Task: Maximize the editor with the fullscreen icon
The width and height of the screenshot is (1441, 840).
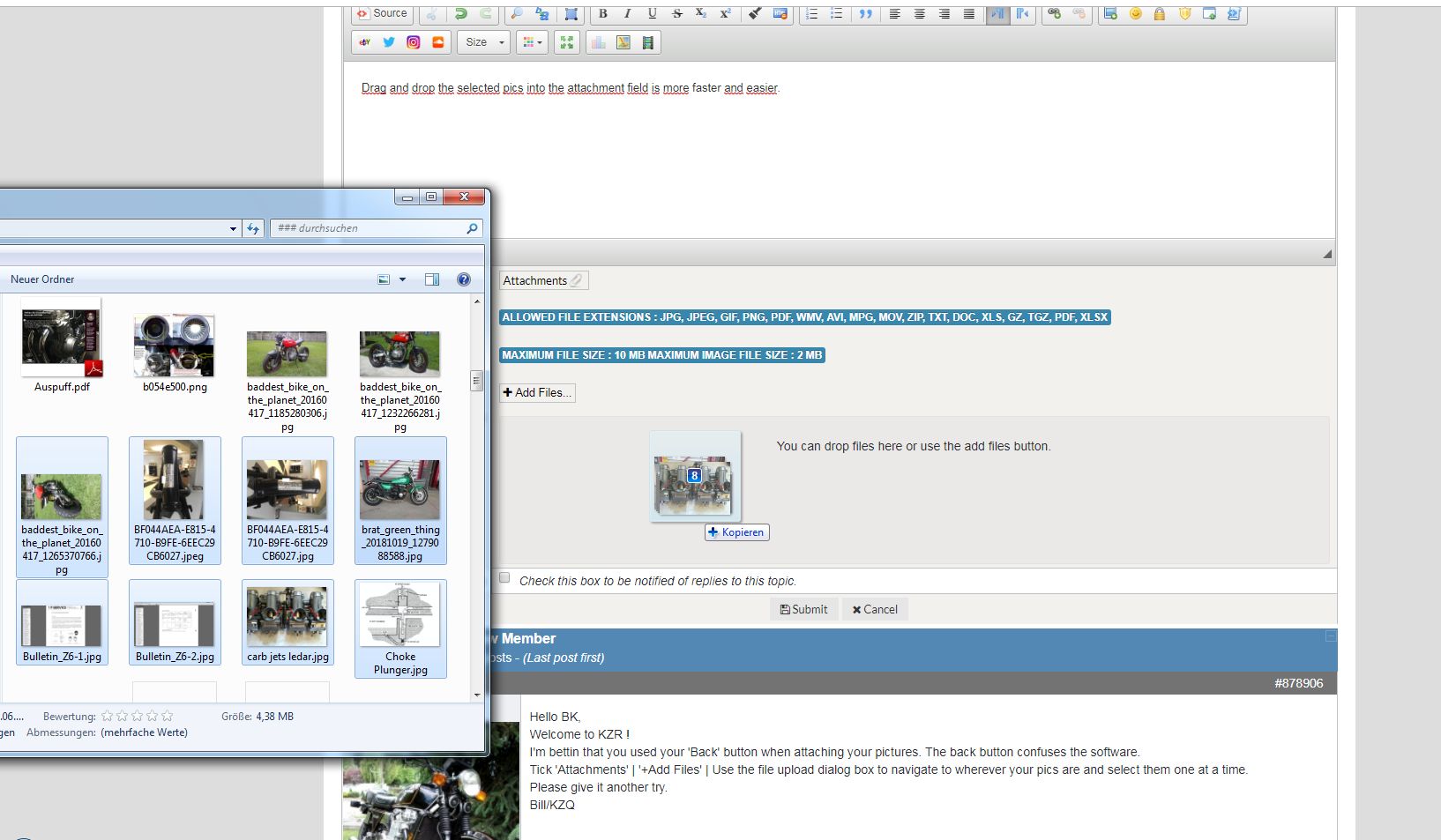Action: tap(567, 42)
